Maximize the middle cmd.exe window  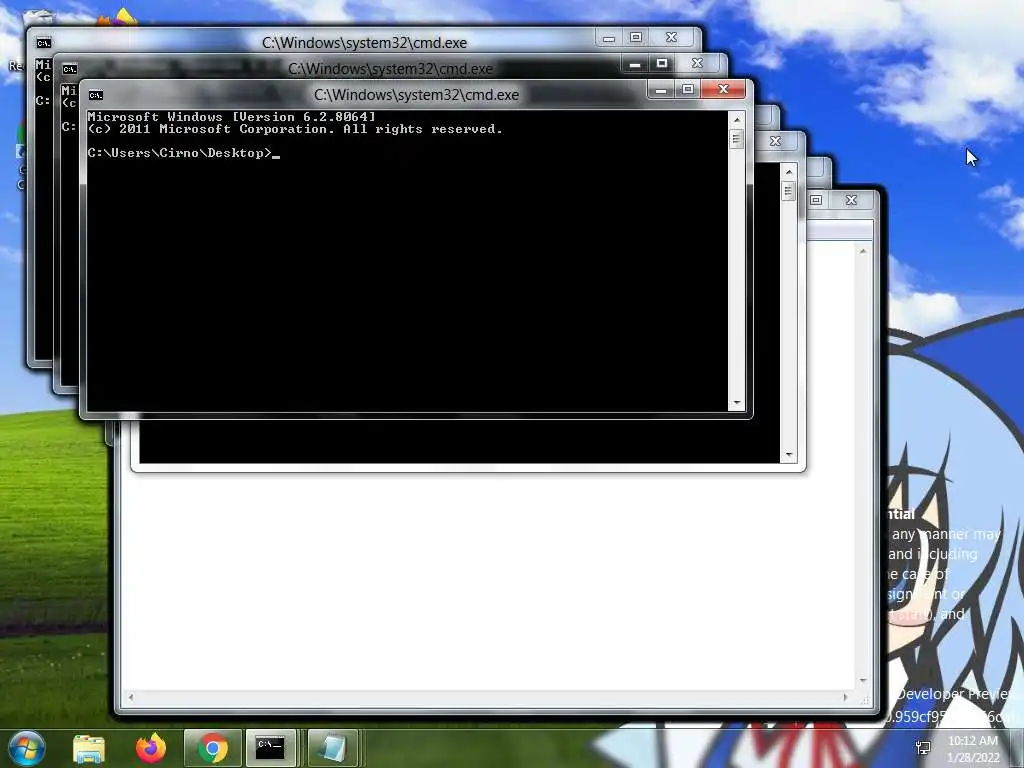pyautogui.click(x=662, y=63)
